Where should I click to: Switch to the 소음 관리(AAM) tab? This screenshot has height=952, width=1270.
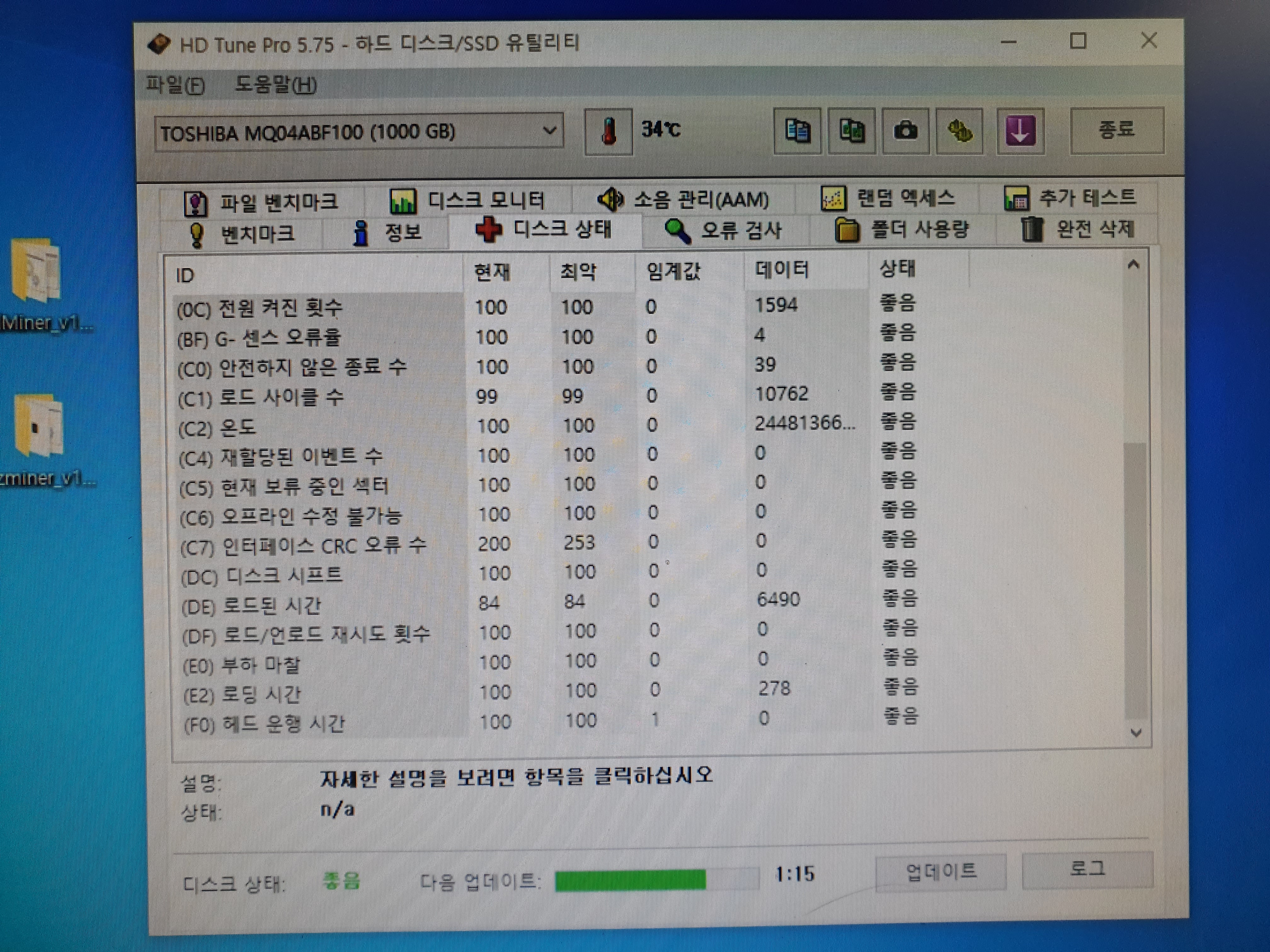(x=683, y=200)
